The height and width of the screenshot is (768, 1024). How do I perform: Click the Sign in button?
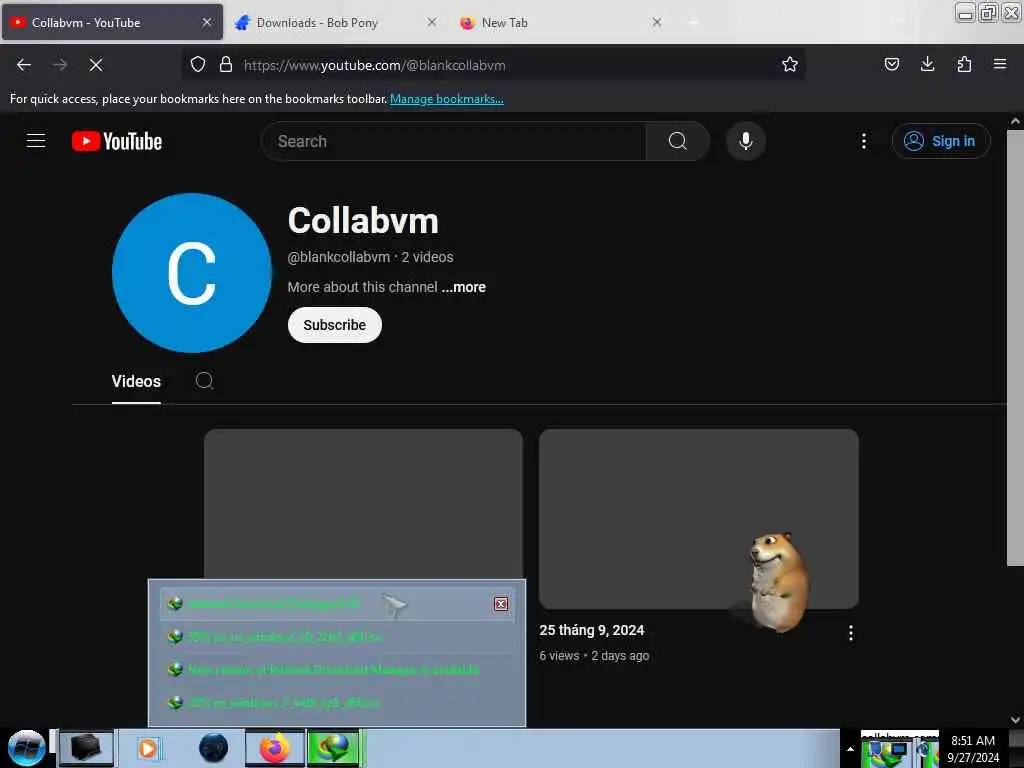pyautogui.click(x=941, y=141)
